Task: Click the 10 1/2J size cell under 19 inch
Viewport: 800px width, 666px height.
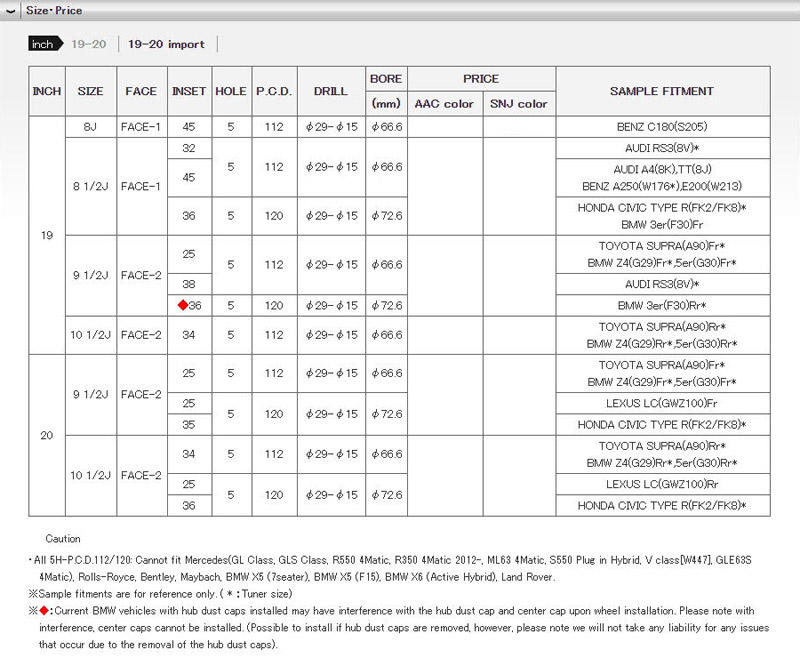Action: [91, 335]
